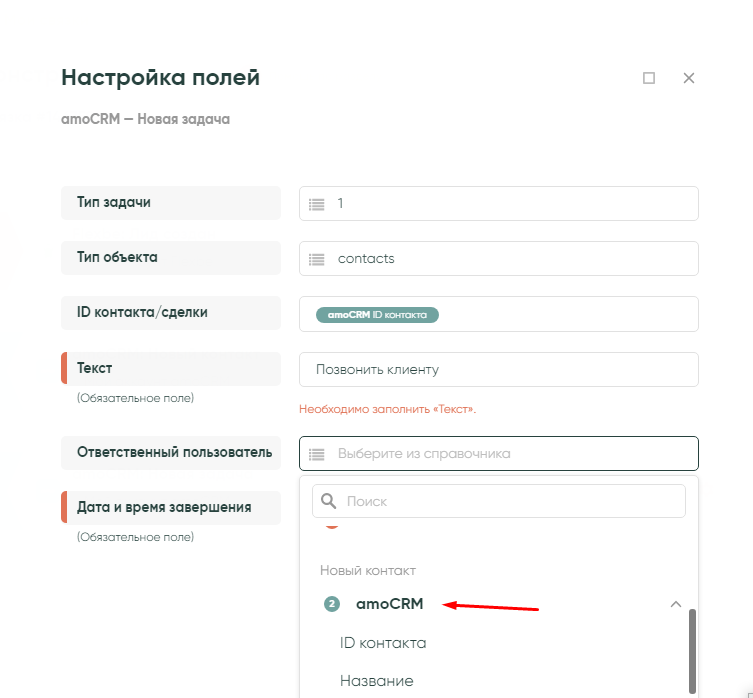Click the list icon in Тип задачи field
Viewport: 753px width, 698px height.
317,204
